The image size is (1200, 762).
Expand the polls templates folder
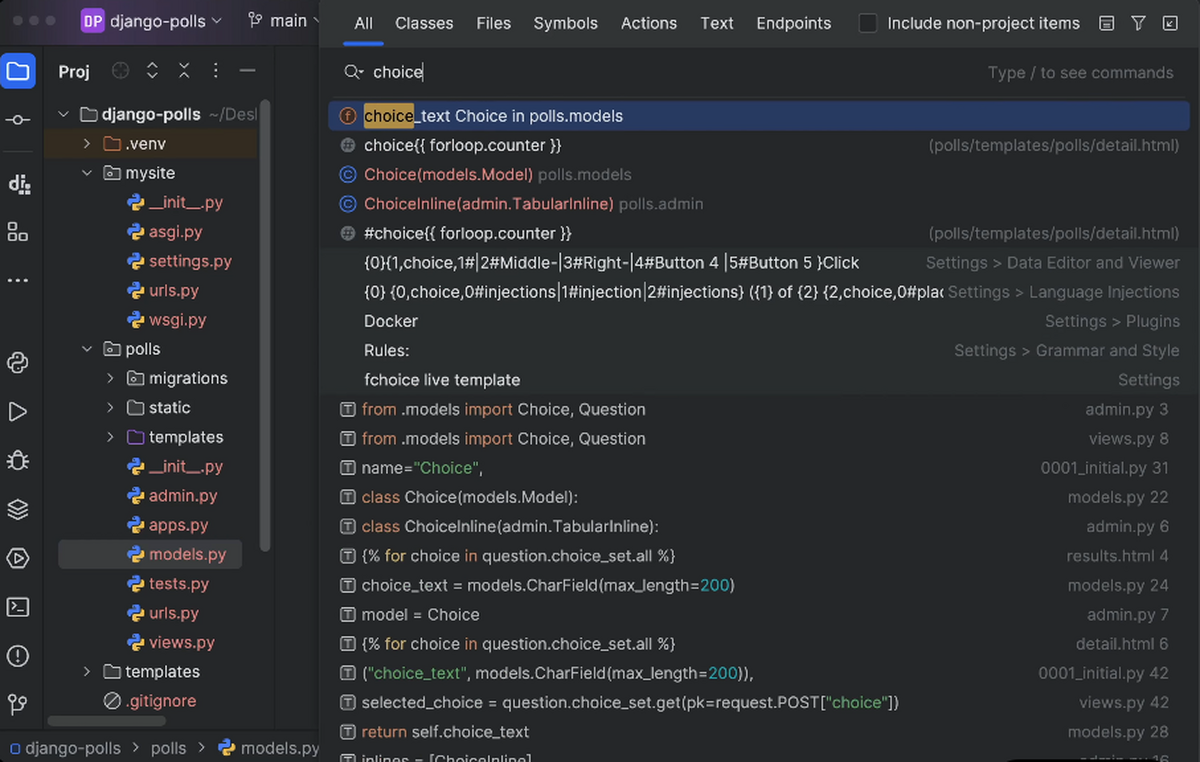point(111,437)
